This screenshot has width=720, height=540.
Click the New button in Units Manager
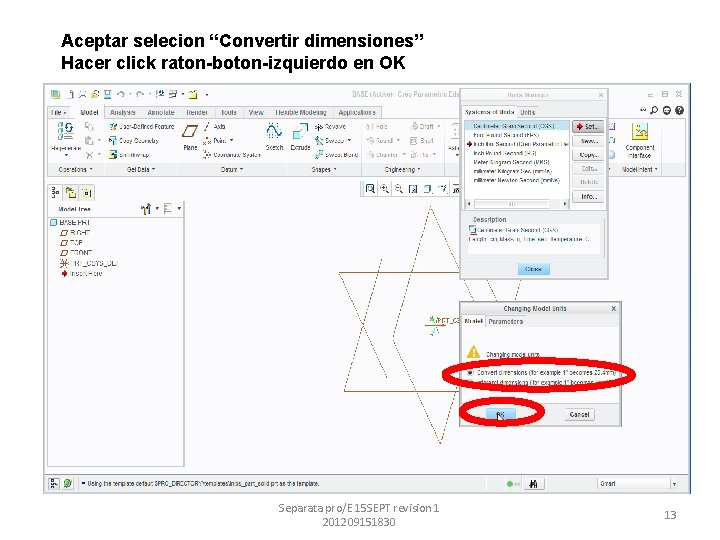[x=588, y=141]
